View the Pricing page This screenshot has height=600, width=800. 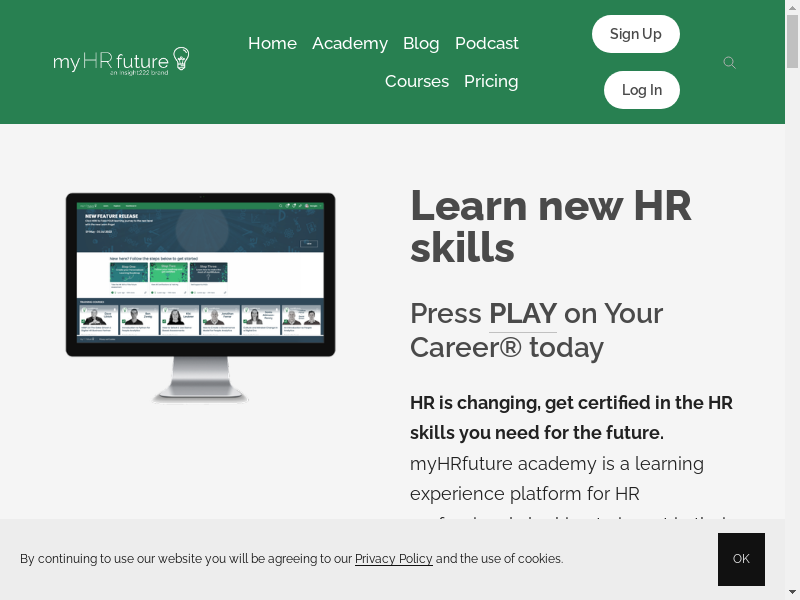click(x=491, y=81)
